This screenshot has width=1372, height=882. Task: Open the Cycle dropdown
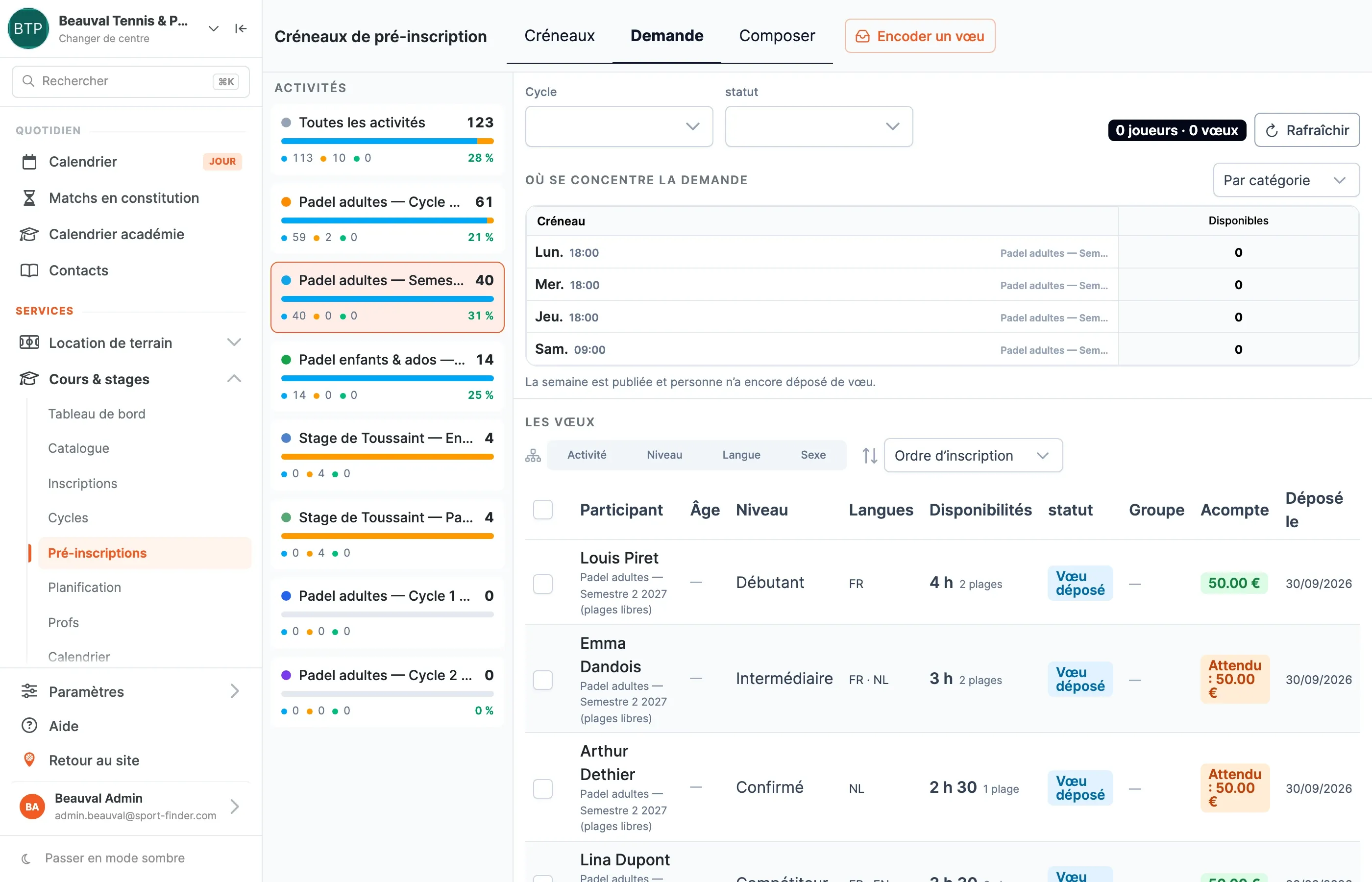point(619,126)
